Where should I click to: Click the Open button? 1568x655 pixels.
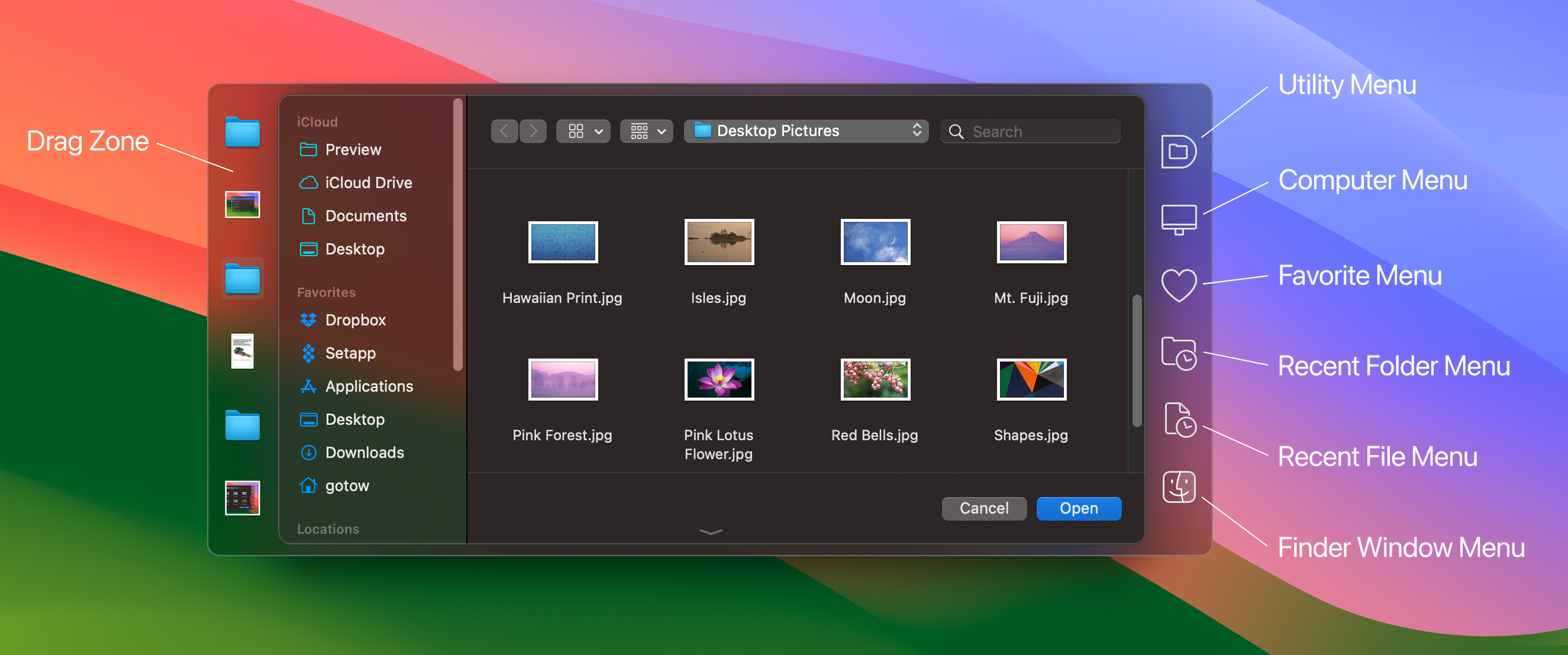coord(1079,508)
